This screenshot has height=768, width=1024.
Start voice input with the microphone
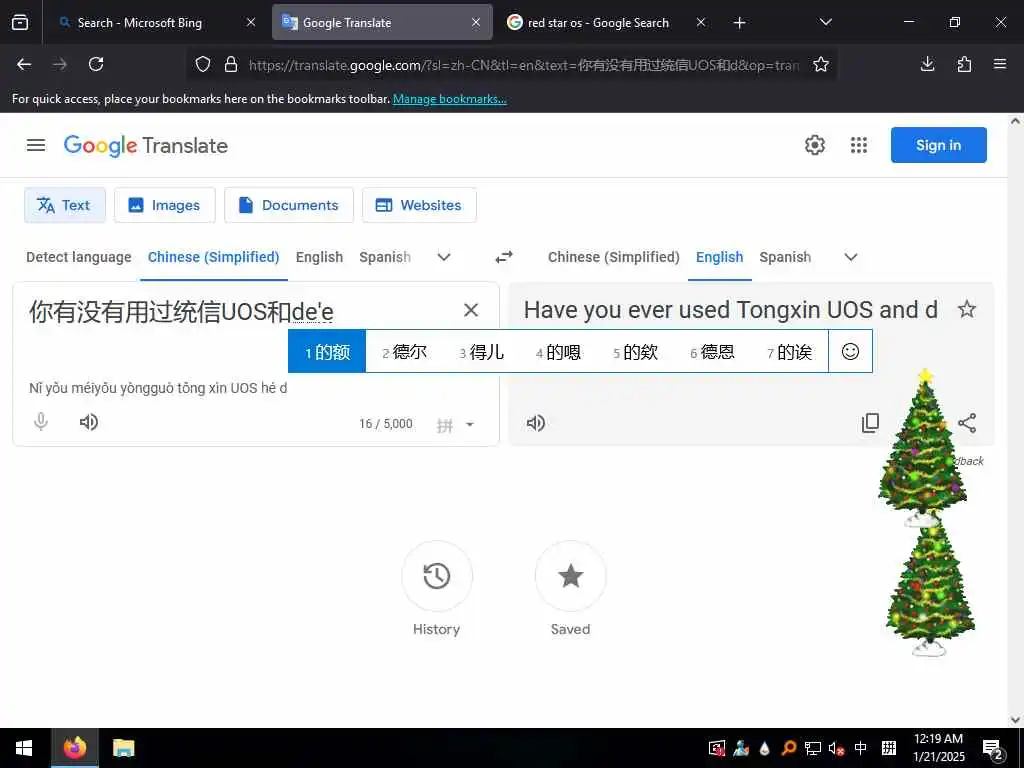[40, 422]
